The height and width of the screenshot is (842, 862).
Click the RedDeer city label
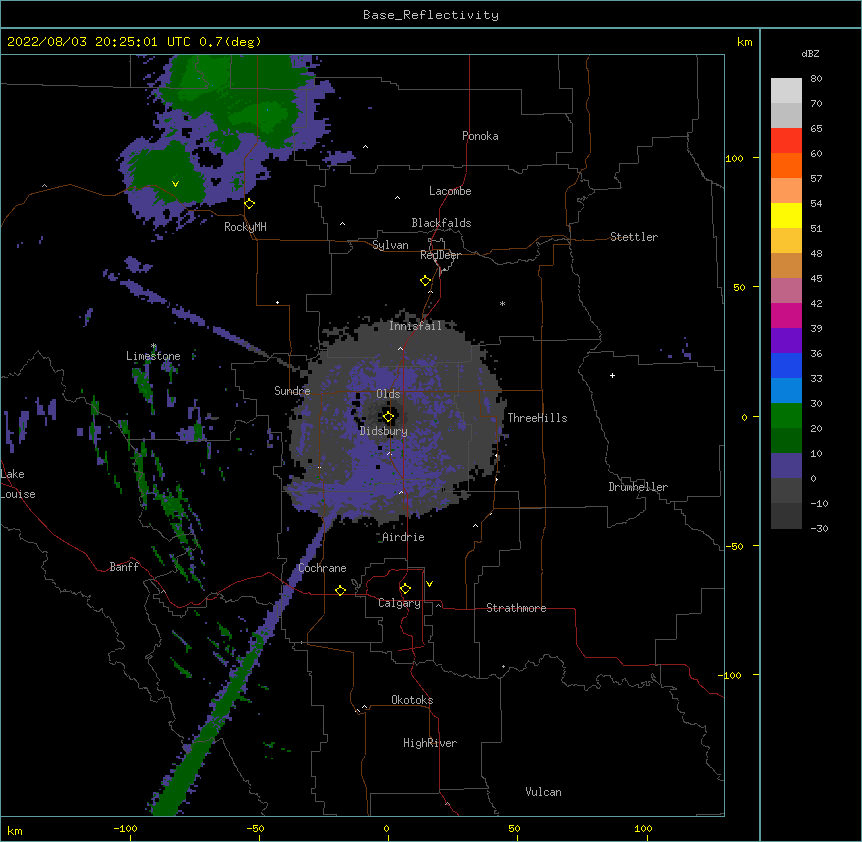(440, 255)
